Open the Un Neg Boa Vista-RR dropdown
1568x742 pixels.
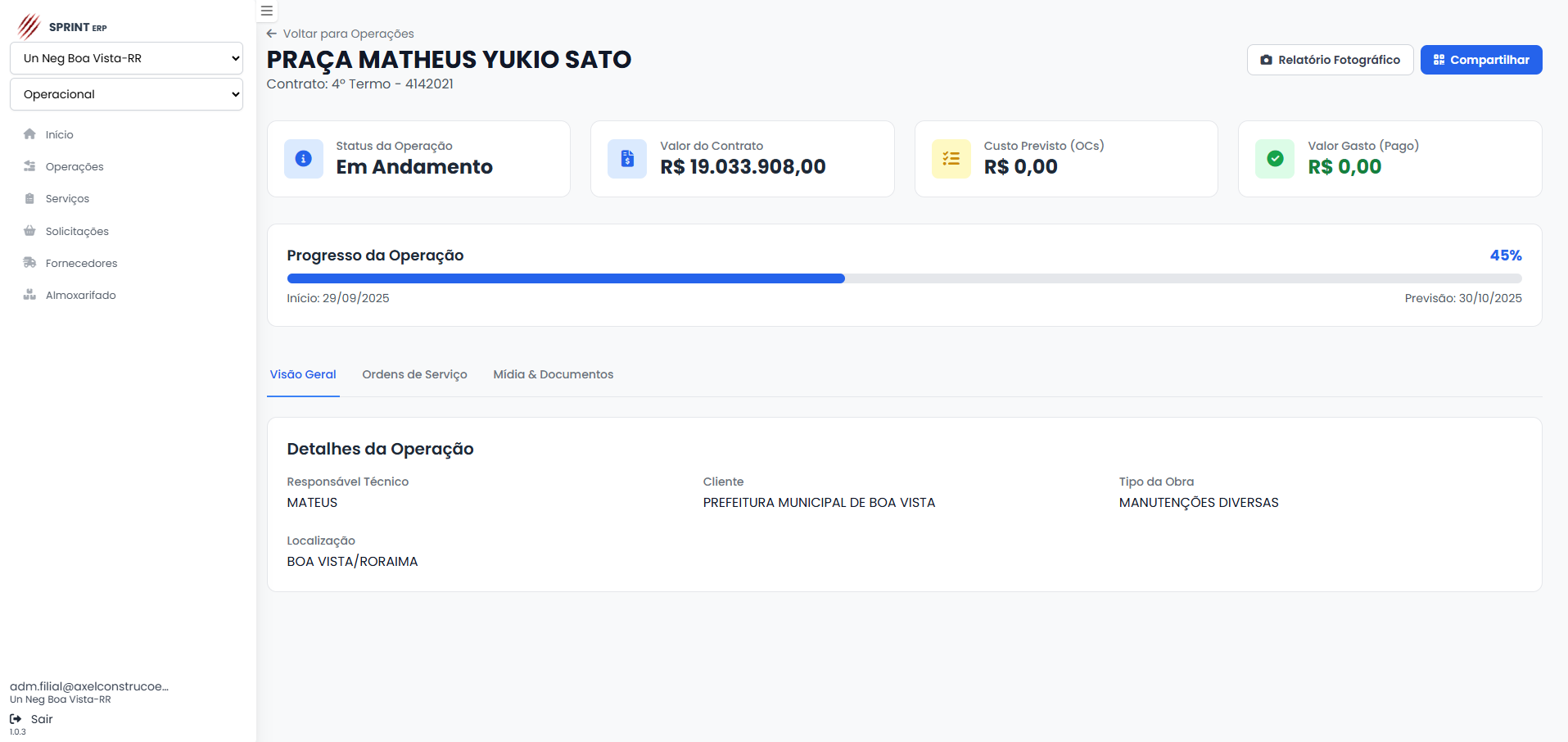pos(127,58)
